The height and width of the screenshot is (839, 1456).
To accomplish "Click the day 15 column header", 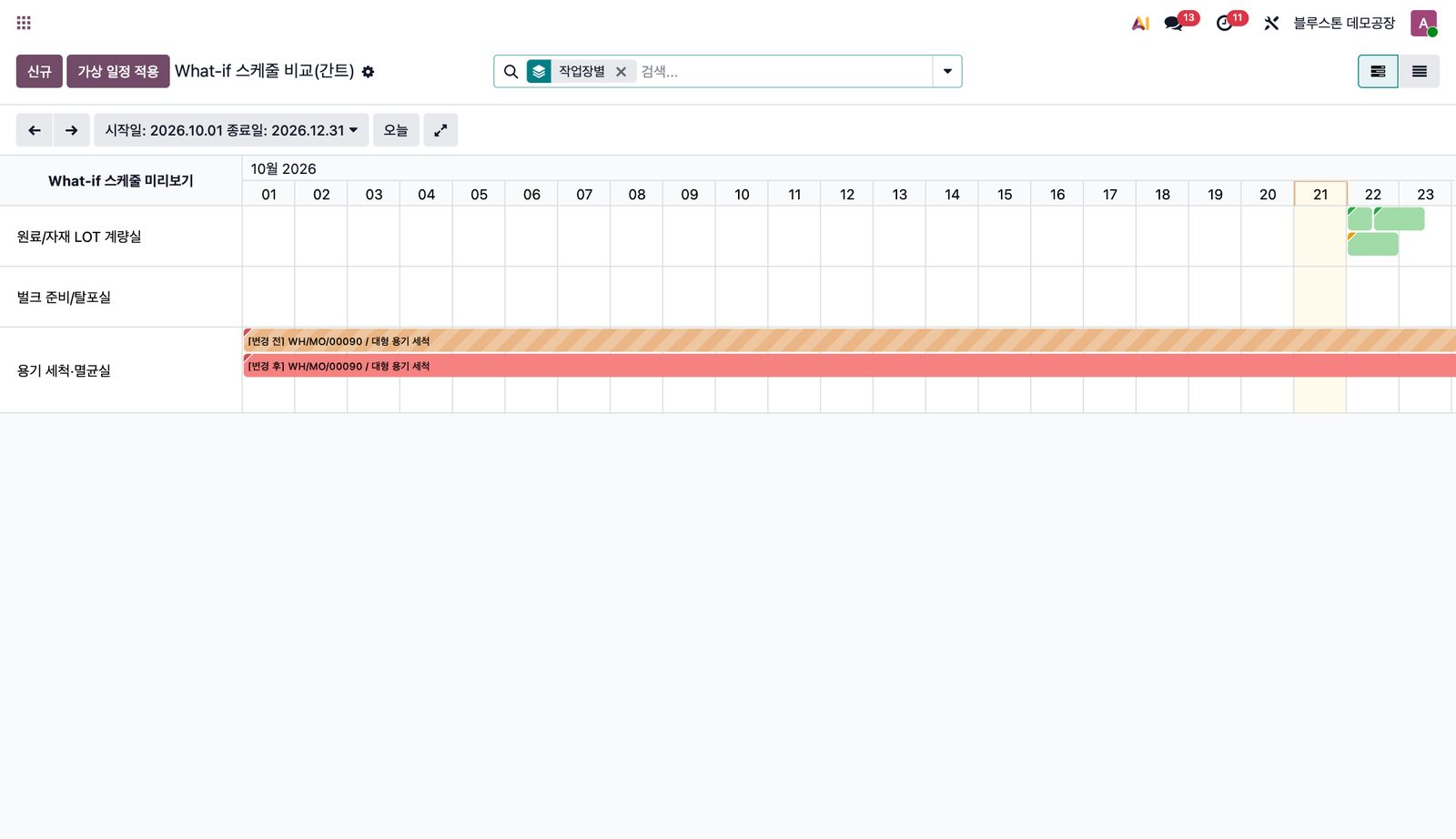I will (x=1005, y=194).
